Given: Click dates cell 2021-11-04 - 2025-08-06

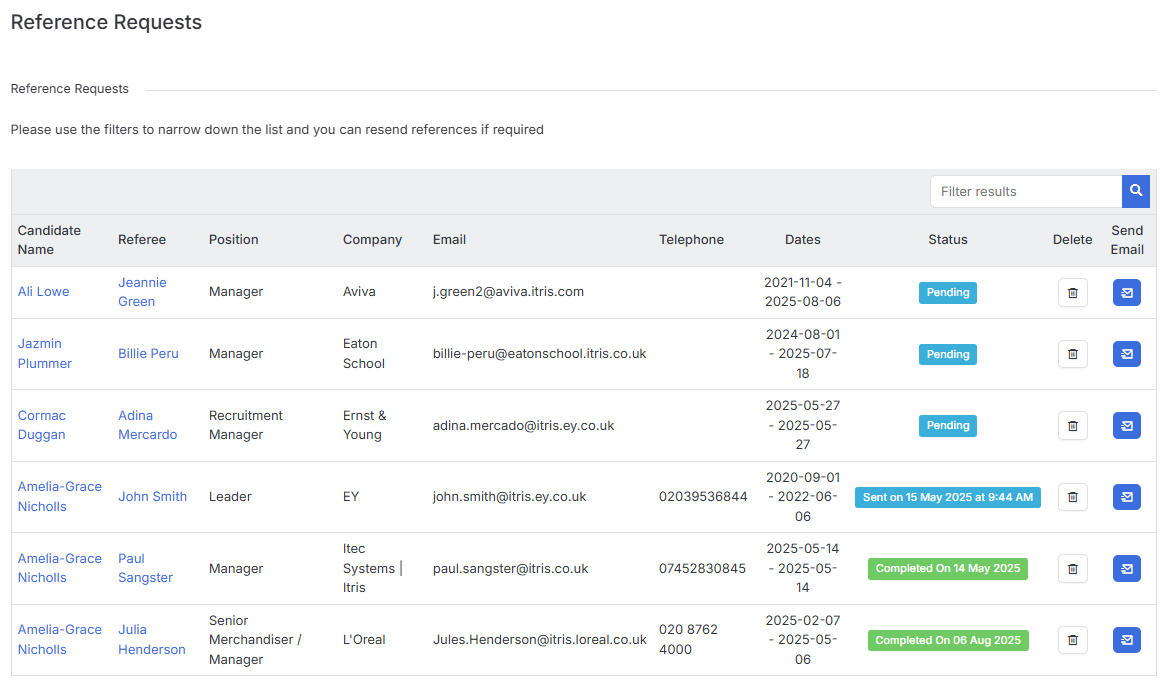Looking at the screenshot, I should pyautogui.click(x=802, y=291).
